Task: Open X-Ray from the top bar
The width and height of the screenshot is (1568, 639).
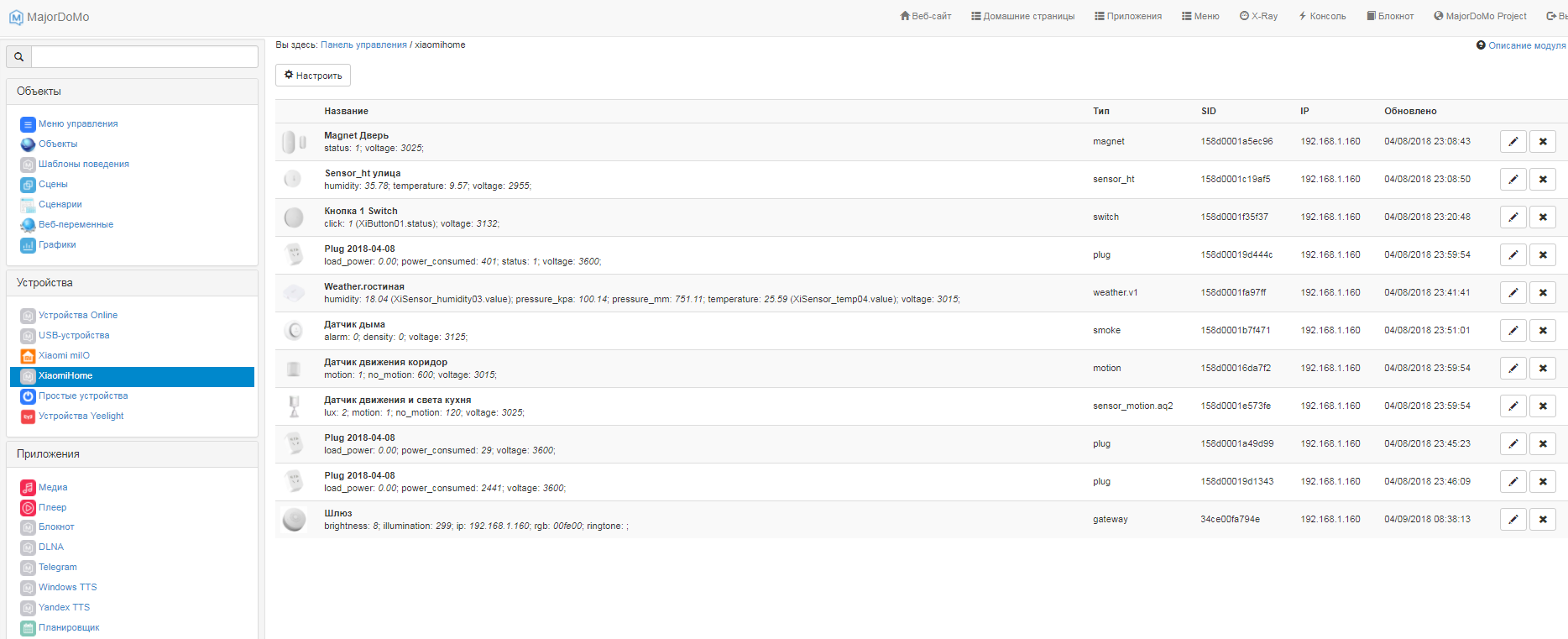Action: (1258, 16)
